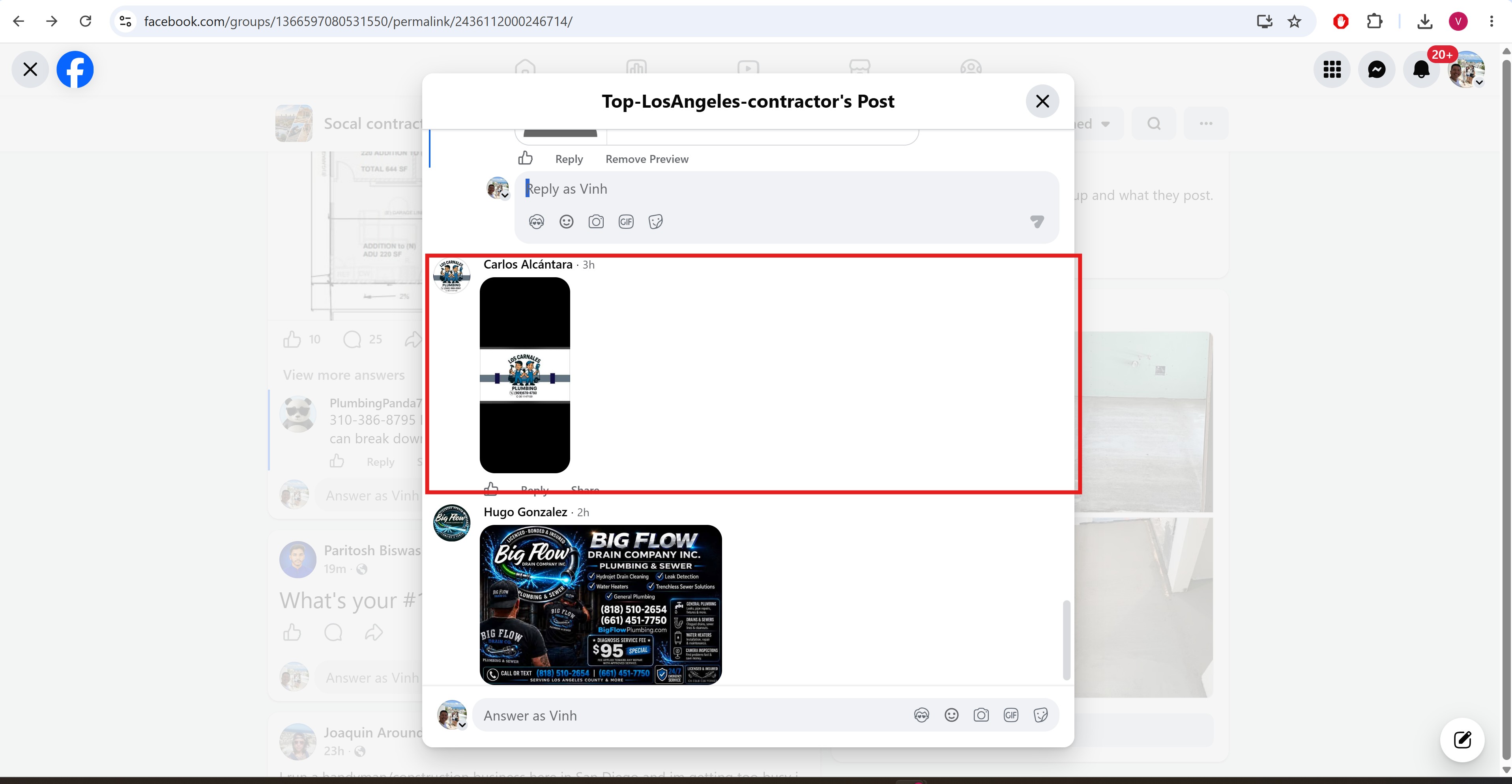This screenshot has height=784, width=1512.
Task: Click the Facebook logo to go home
Action: [x=75, y=69]
